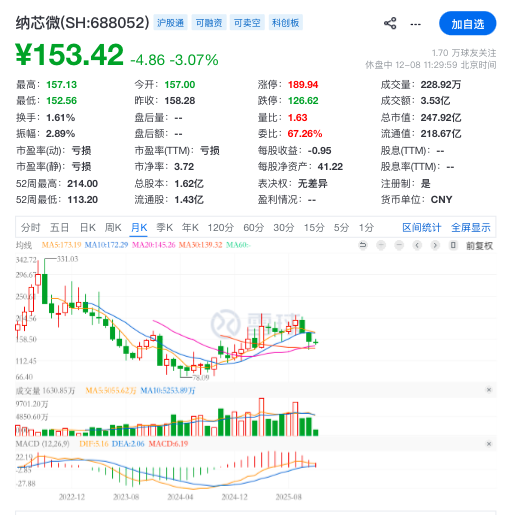This screenshot has width=508, height=515.
Task: Click the reset chart (return arrow) icon
Action: click(x=363, y=246)
